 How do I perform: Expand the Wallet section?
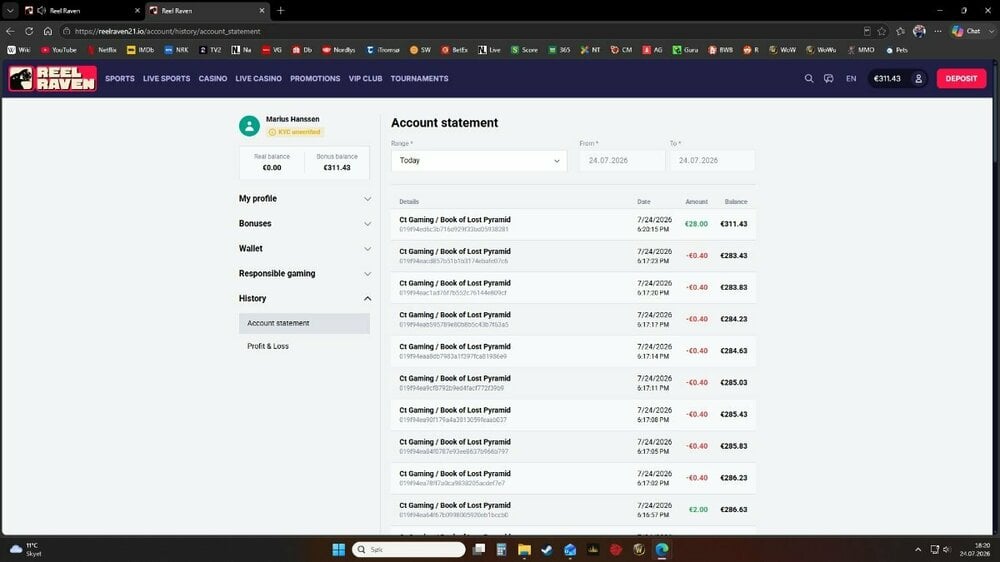[305, 249]
